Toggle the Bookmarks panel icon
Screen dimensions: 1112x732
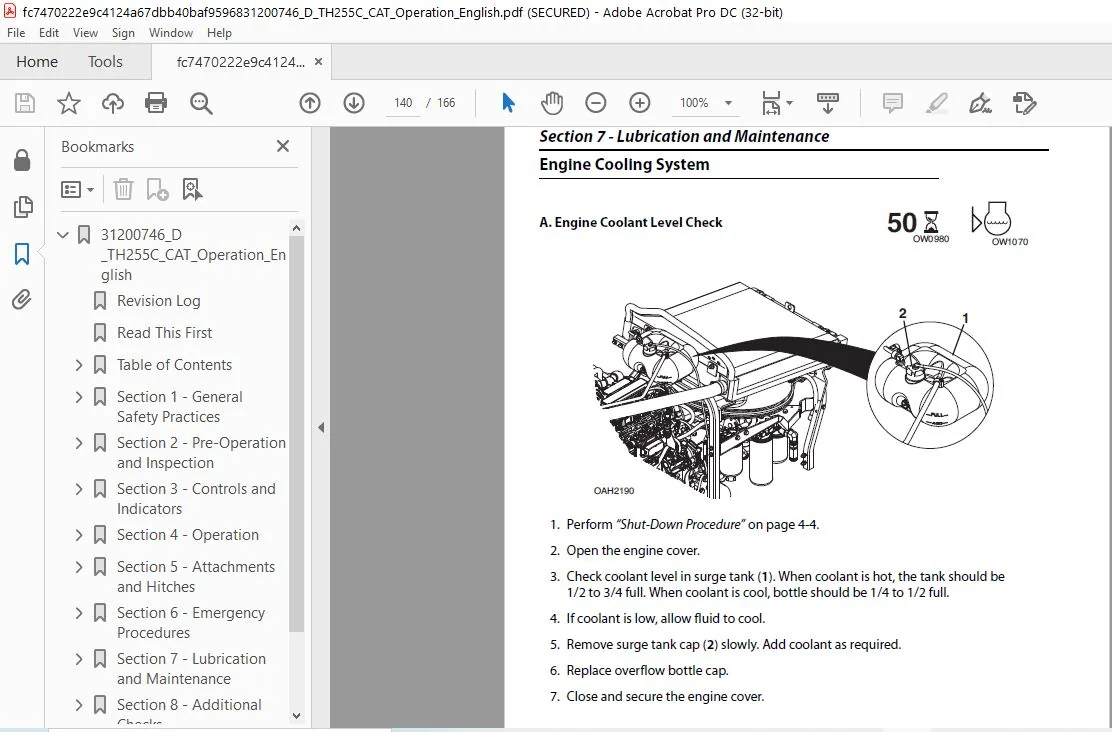22,253
